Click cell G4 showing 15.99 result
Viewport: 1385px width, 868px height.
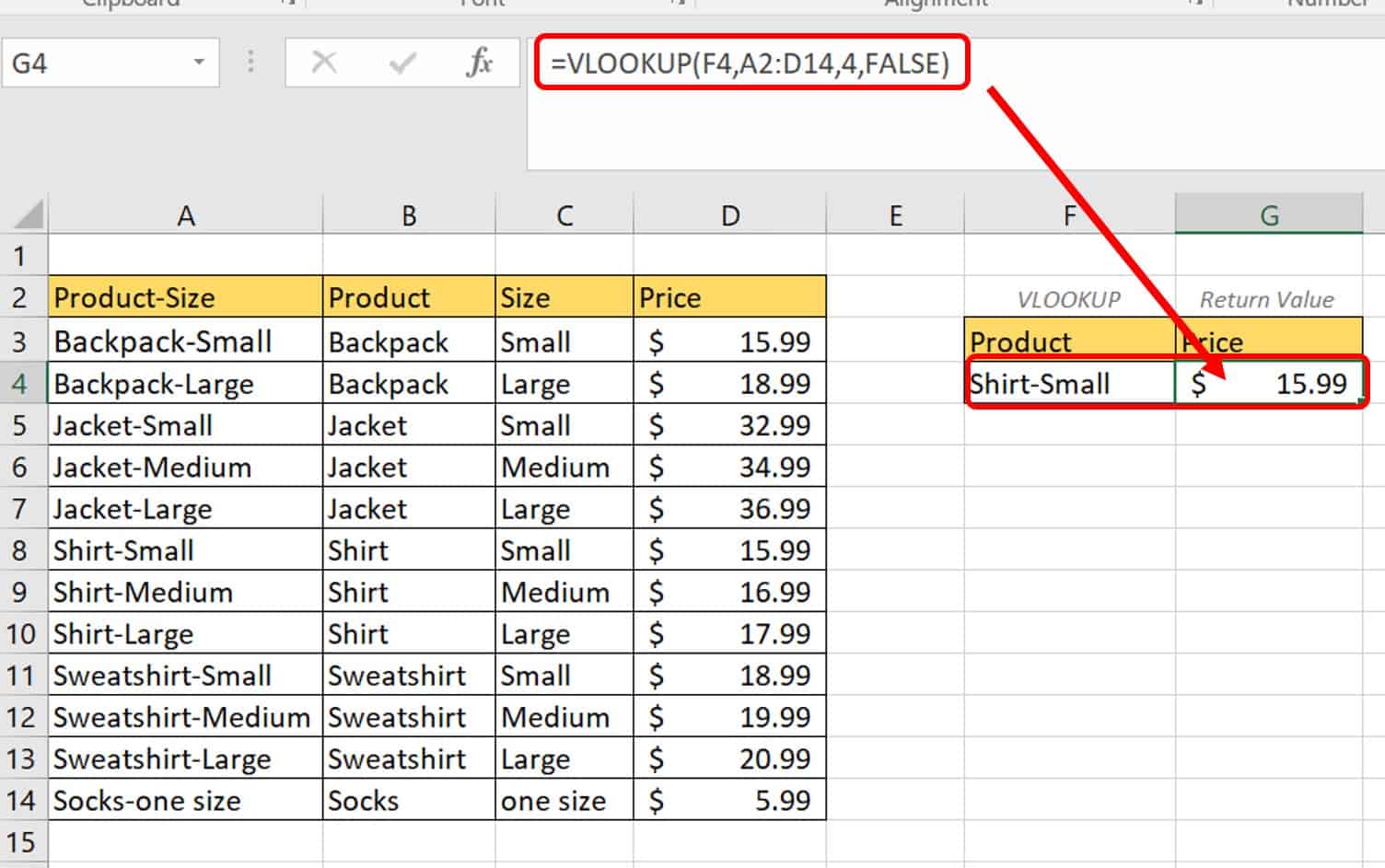(x=1268, y=384)
